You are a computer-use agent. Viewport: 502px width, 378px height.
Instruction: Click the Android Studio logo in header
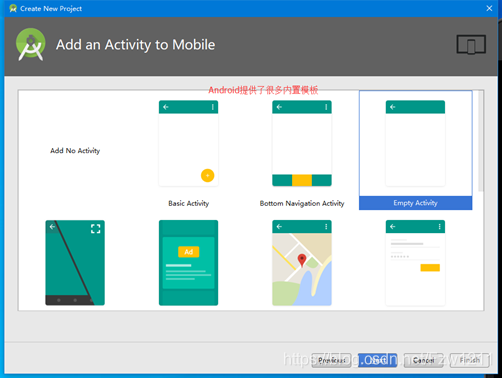pyautogui.click(x=31, y=44)
